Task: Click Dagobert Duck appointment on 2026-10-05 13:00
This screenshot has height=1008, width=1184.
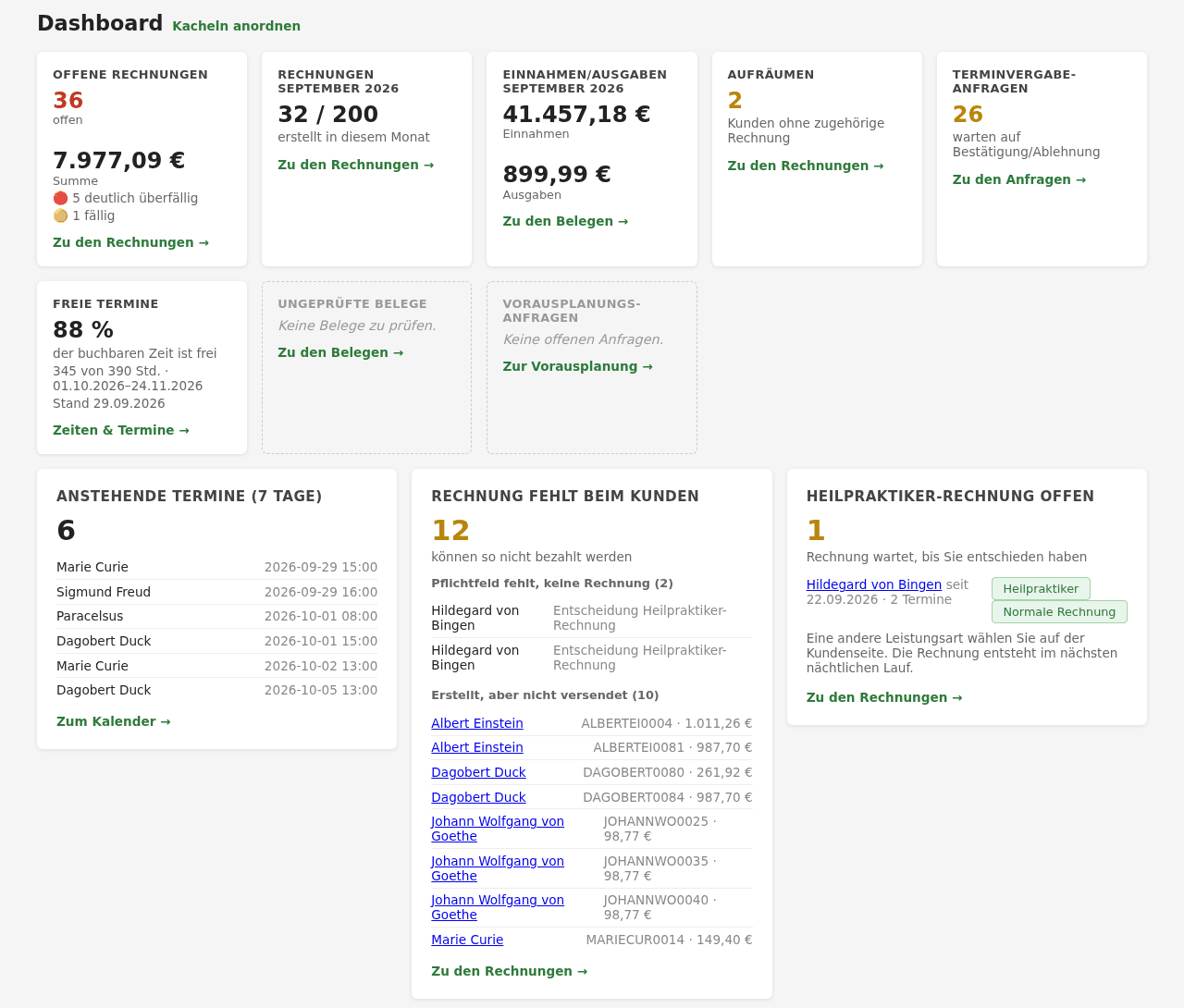Action: tap(216, 690)
